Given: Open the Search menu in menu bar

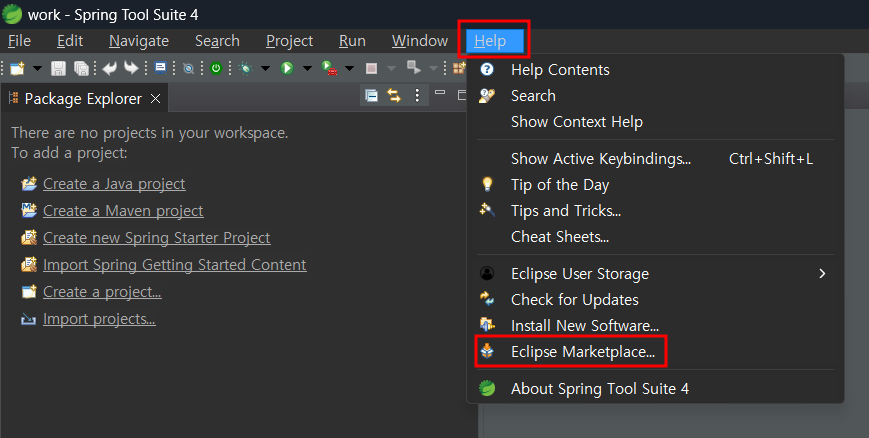Looking at the screenshot, I should (217, 41).
